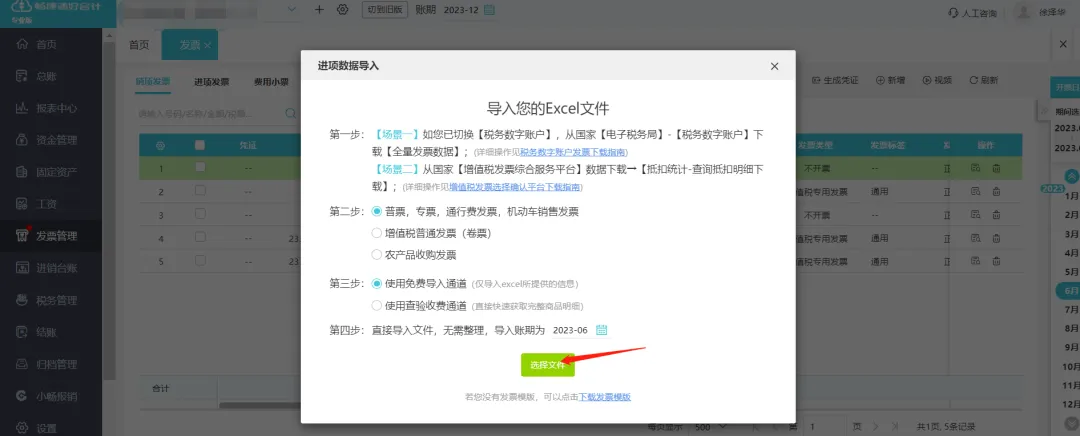Tick the checkbox of invoice row 5

pos(200,261)
